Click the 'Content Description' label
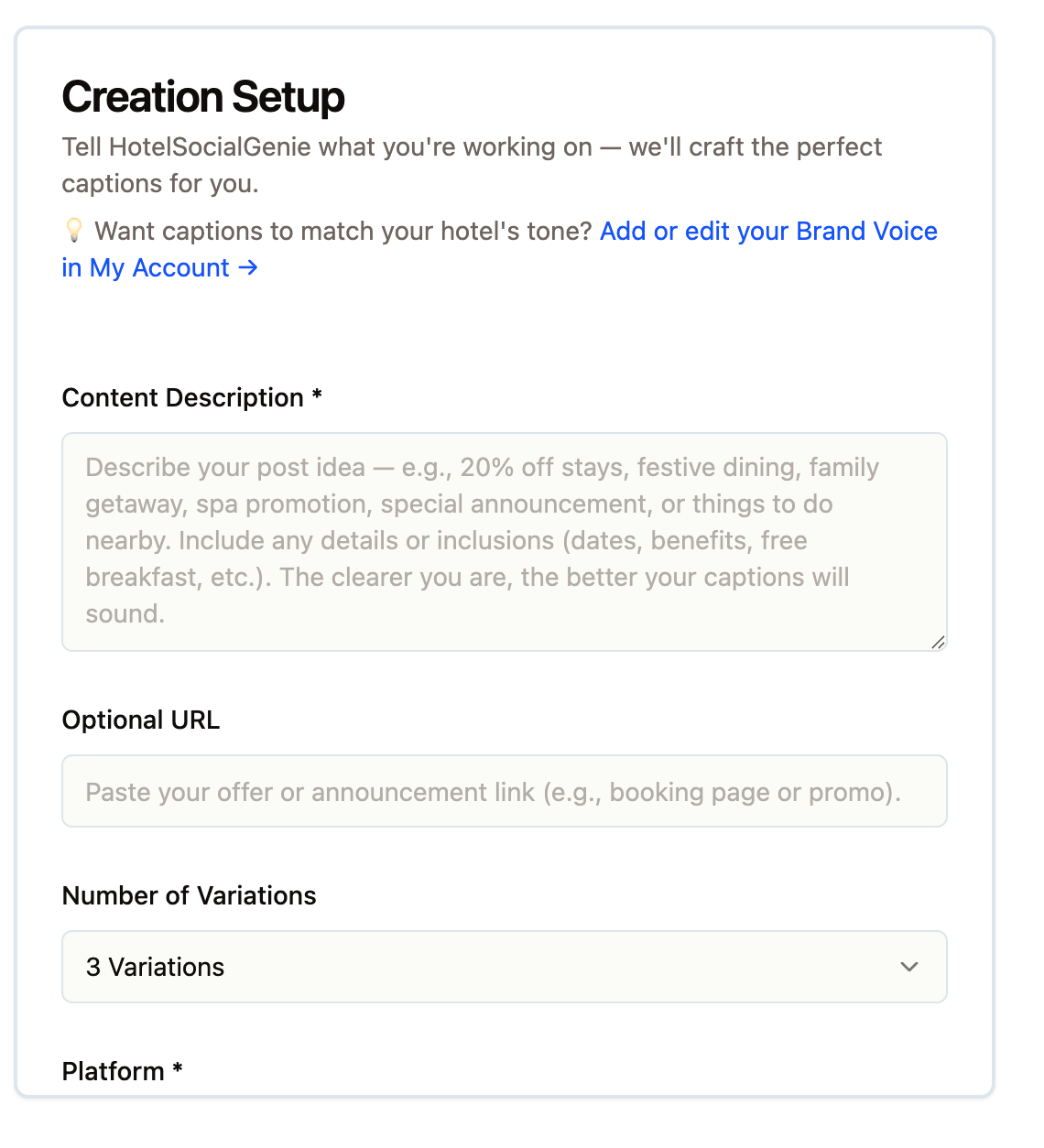1044x1148 pixels. pos(182,397)
